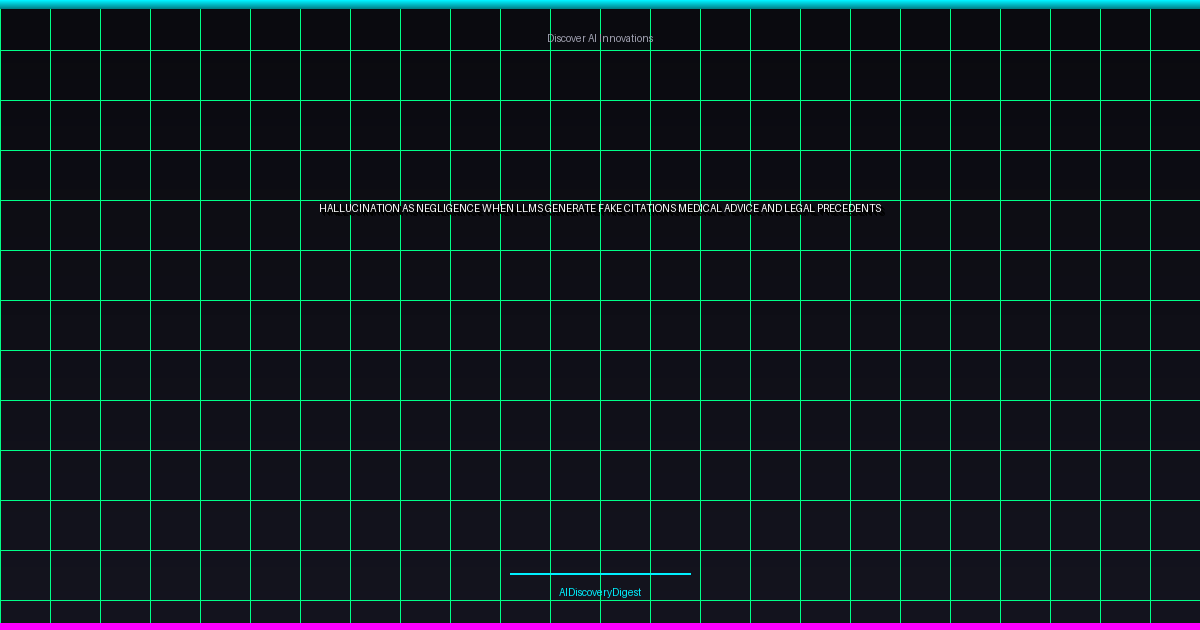Viewport: 1200px width, 630px height.
Task: Click the cyan bar along the top edge
Action: pyautogui.click(x=600, y=4)
